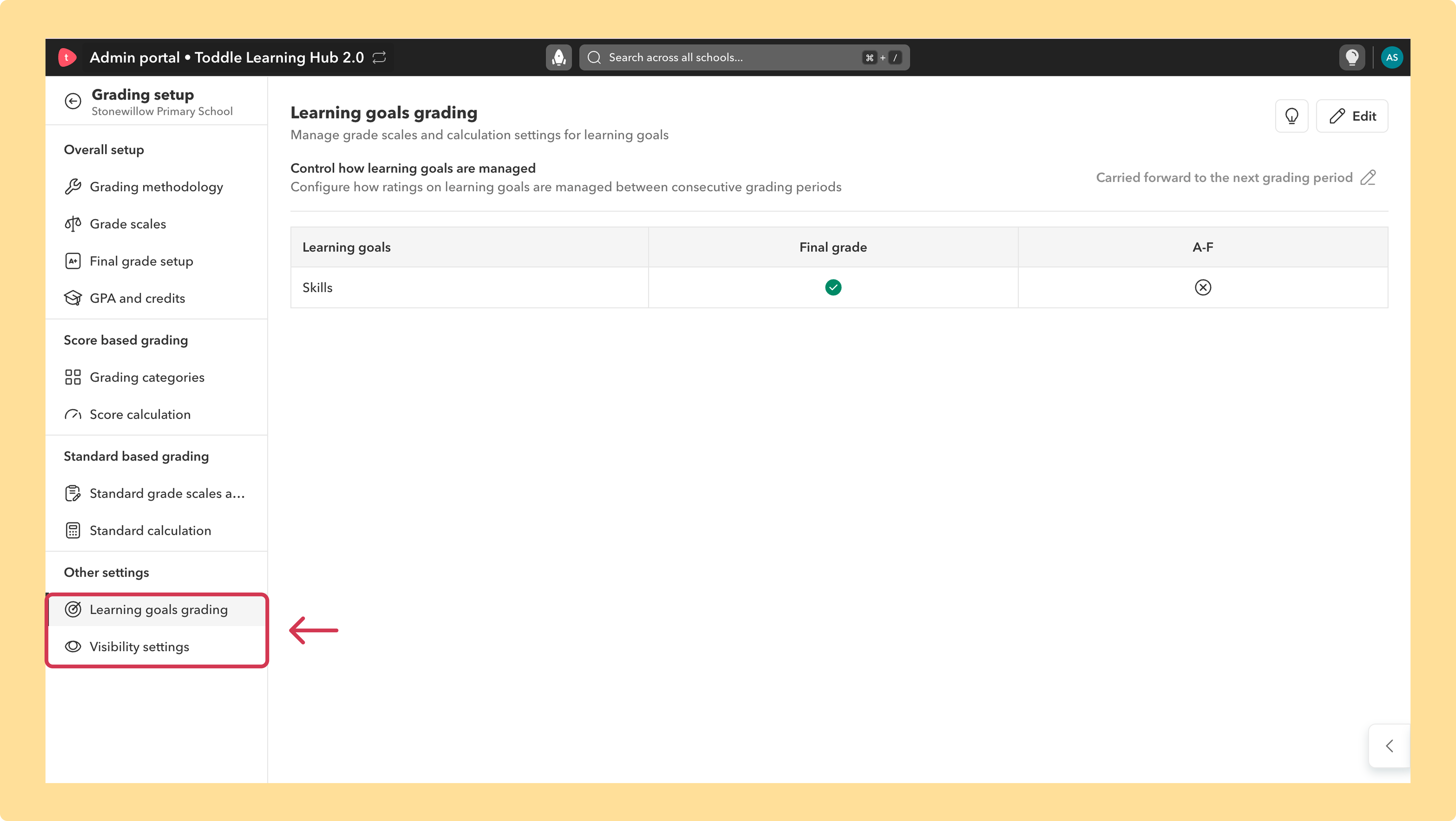Click the crossed circle in A-F column
The width and height of the screenshot is (1456, 821).
[1203, 287]
